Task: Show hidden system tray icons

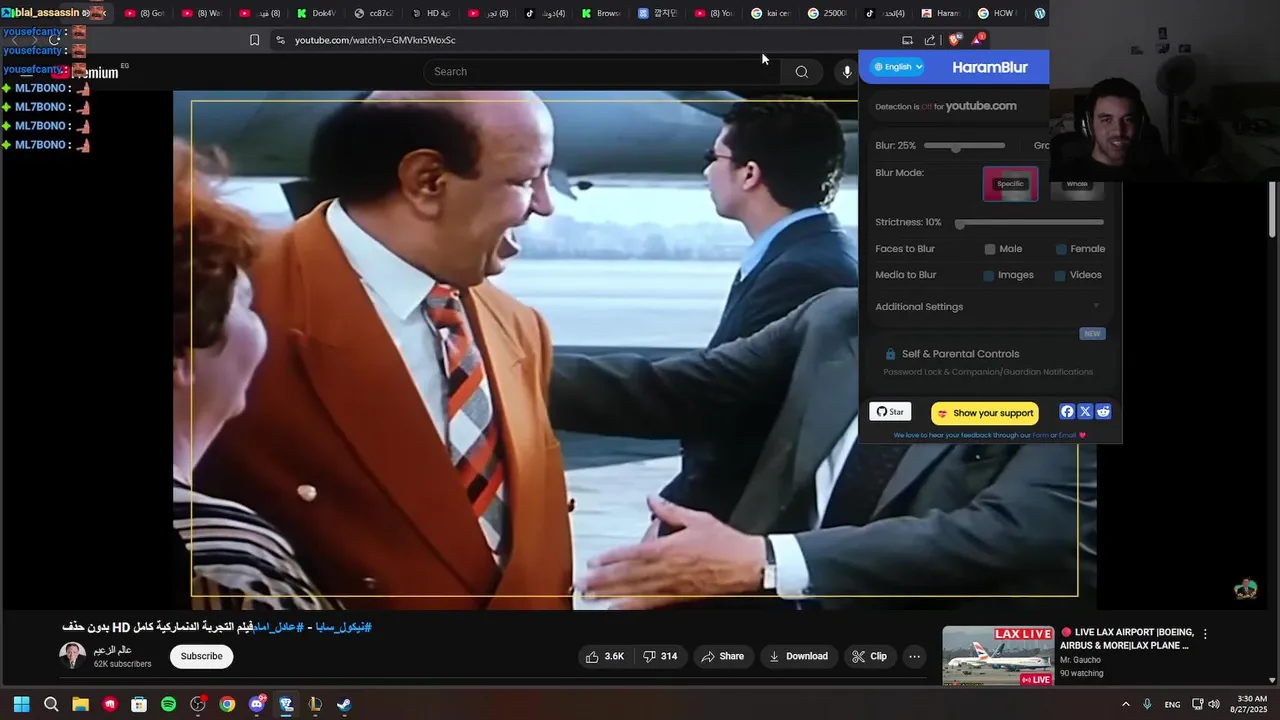Action: click(x=1125, y=704)
